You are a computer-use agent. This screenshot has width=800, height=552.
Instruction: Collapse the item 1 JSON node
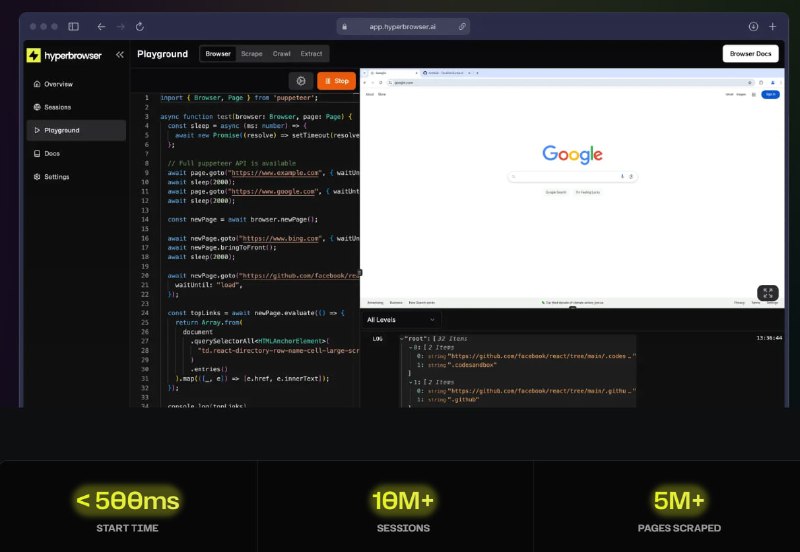[410, 381]
